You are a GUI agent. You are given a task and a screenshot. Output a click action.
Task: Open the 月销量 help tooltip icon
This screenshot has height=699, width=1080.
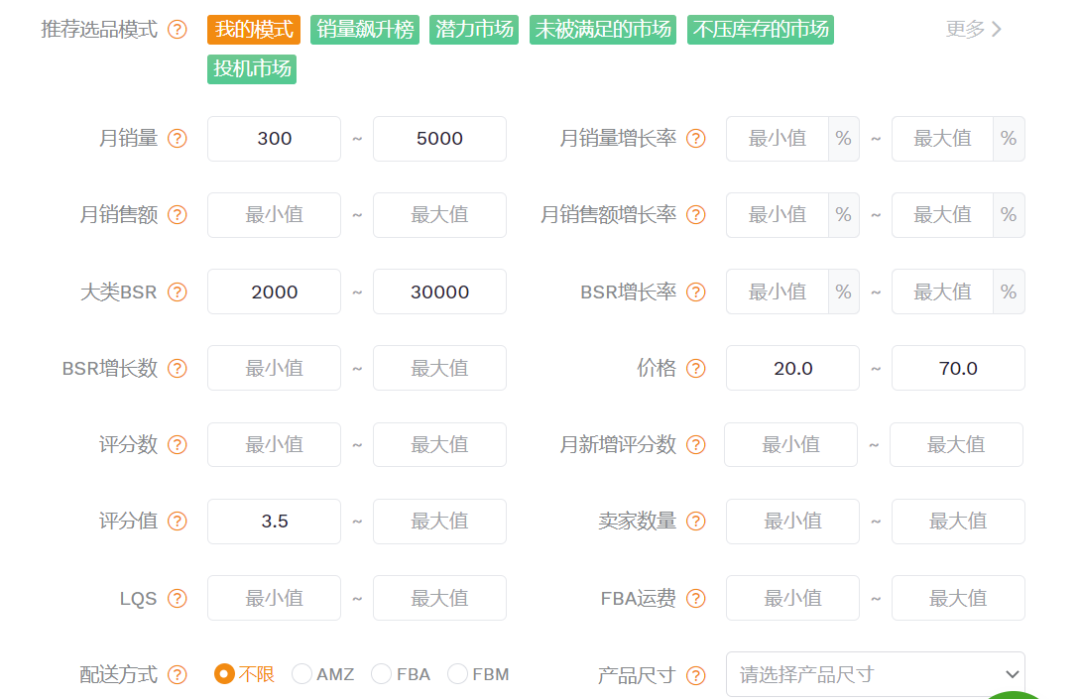point(177,139)
